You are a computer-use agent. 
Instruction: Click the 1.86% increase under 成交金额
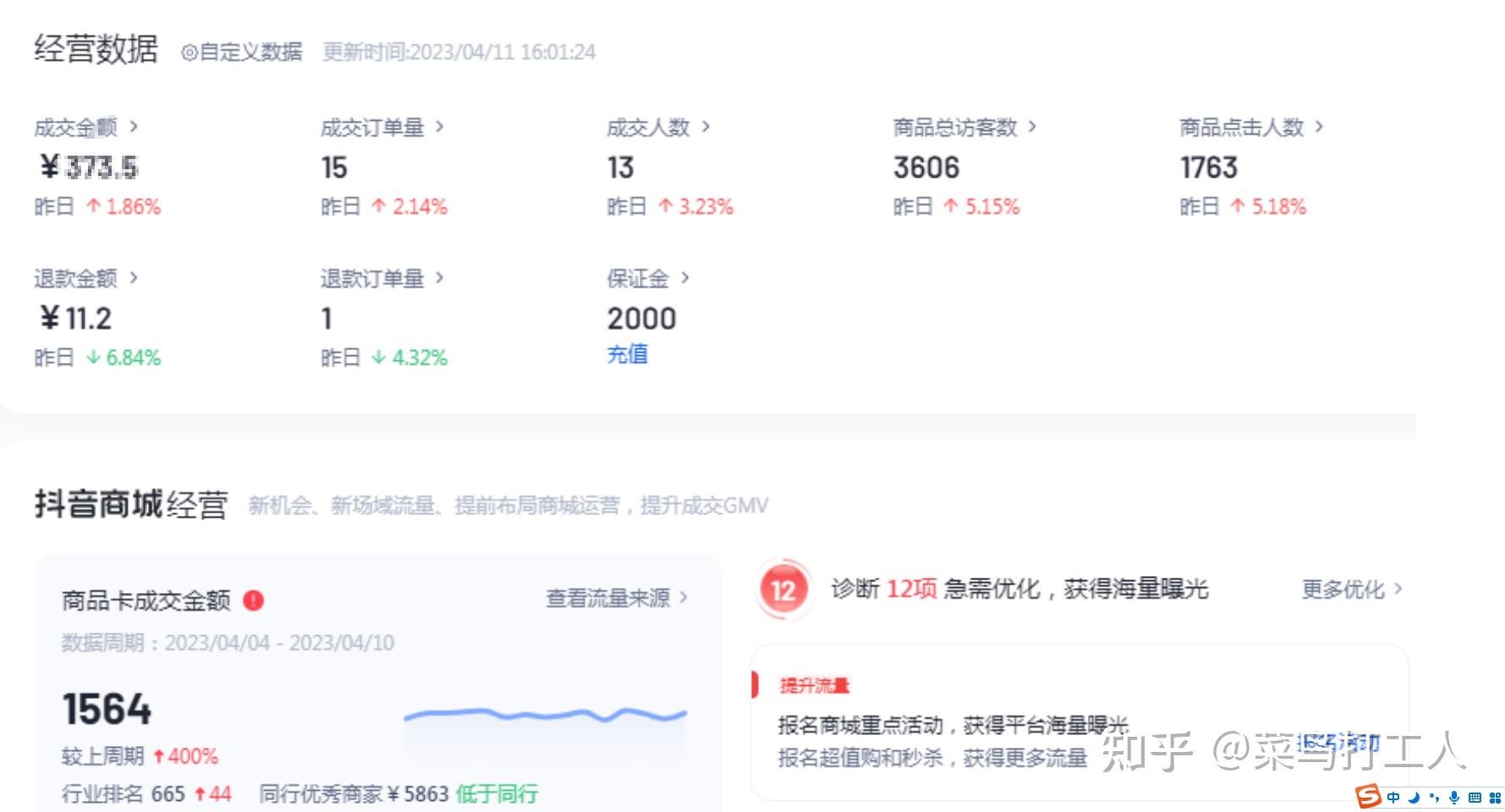[124, 206]
